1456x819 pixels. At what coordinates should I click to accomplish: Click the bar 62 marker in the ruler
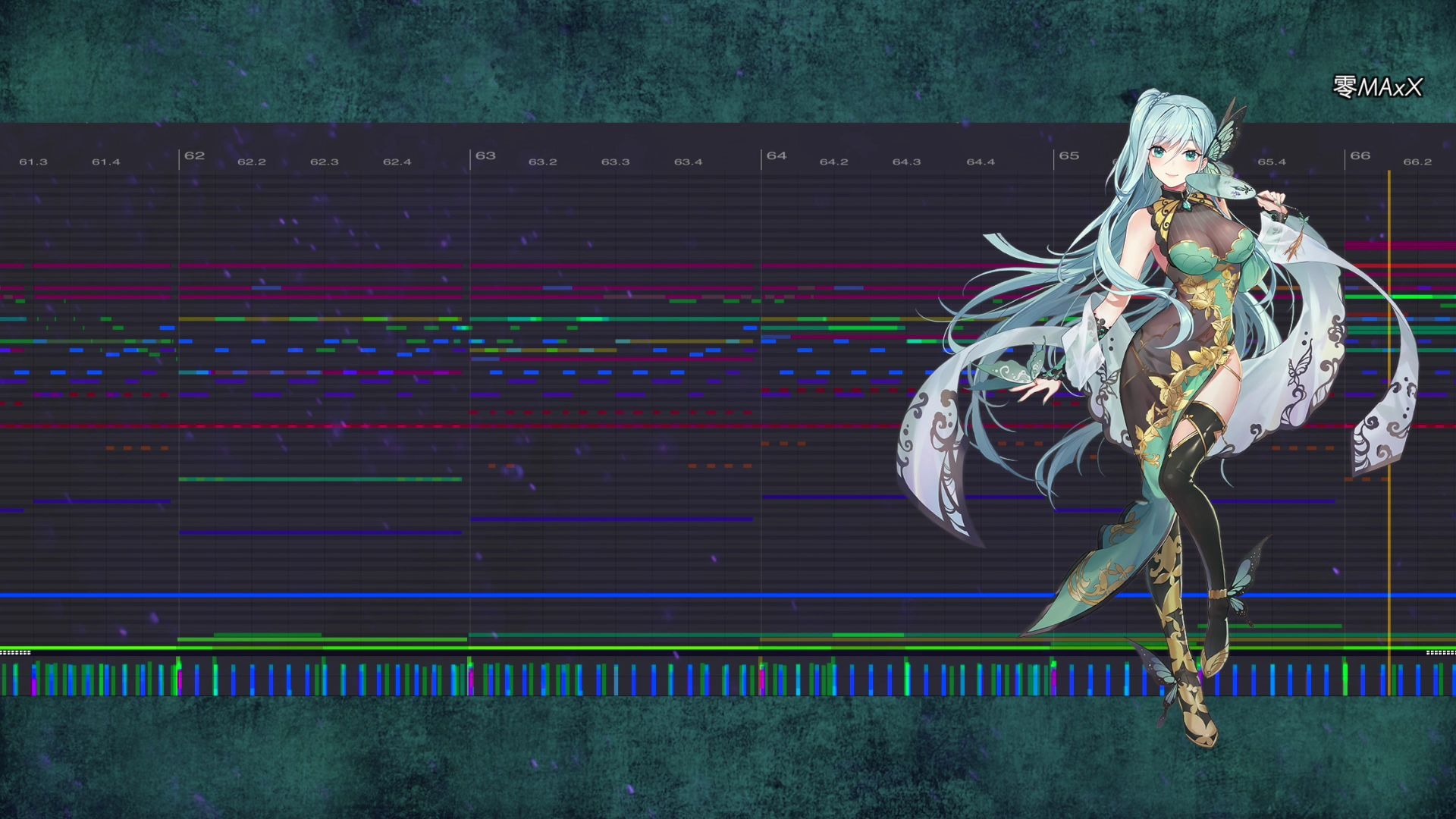coord(194,155)
